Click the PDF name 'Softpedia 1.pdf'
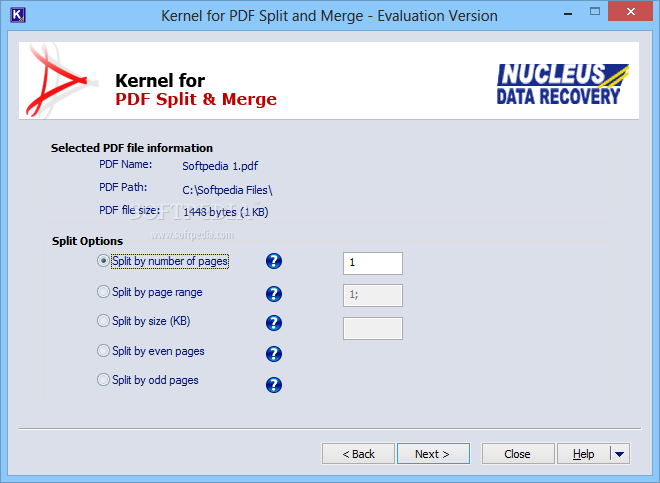660x483 pixels. 220,166
